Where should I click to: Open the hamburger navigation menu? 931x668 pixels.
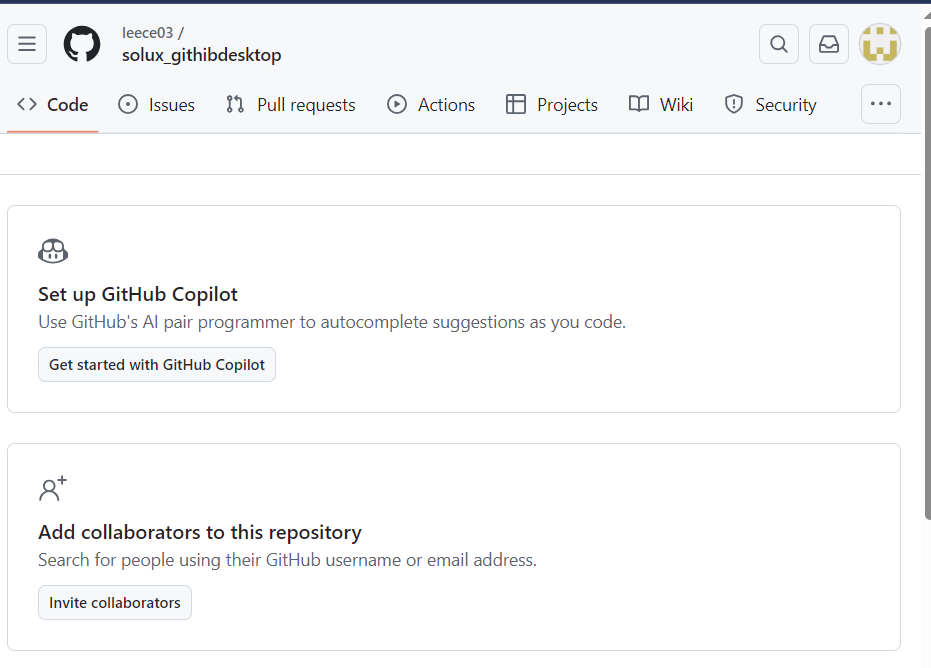27,44
